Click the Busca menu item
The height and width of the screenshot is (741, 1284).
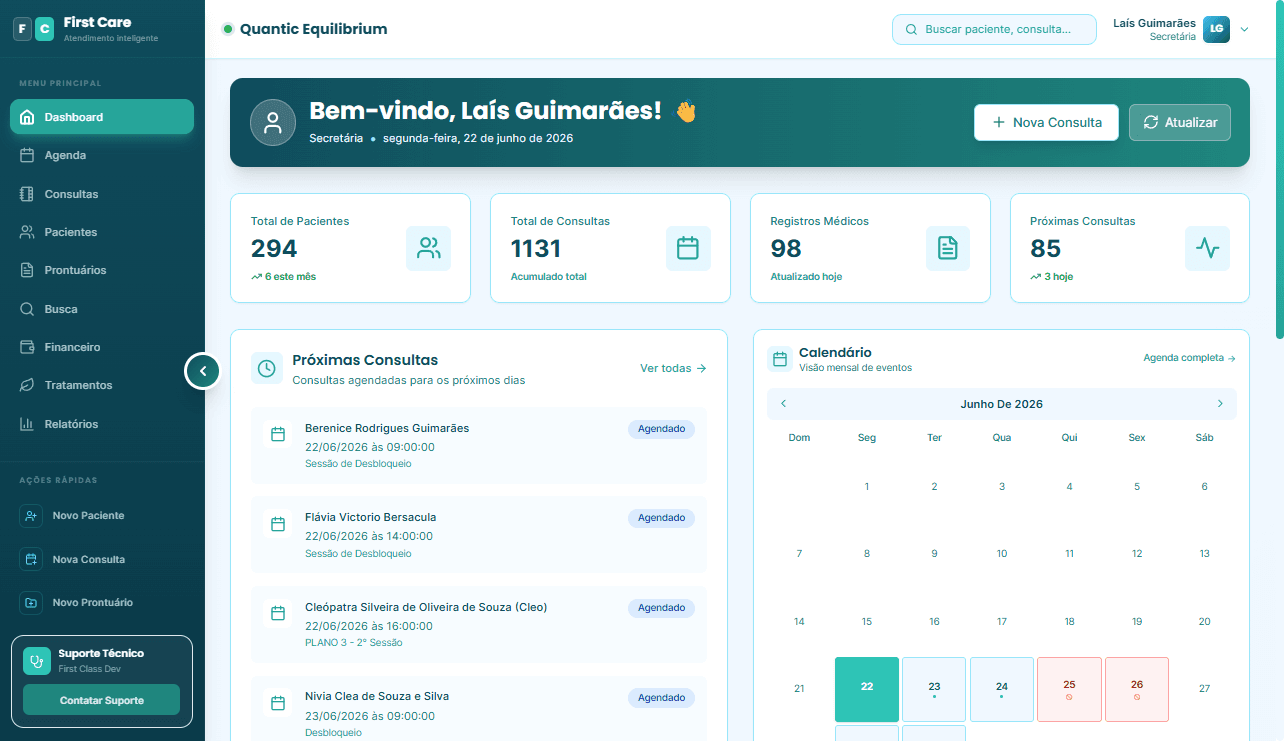click(x=102, y=309)
